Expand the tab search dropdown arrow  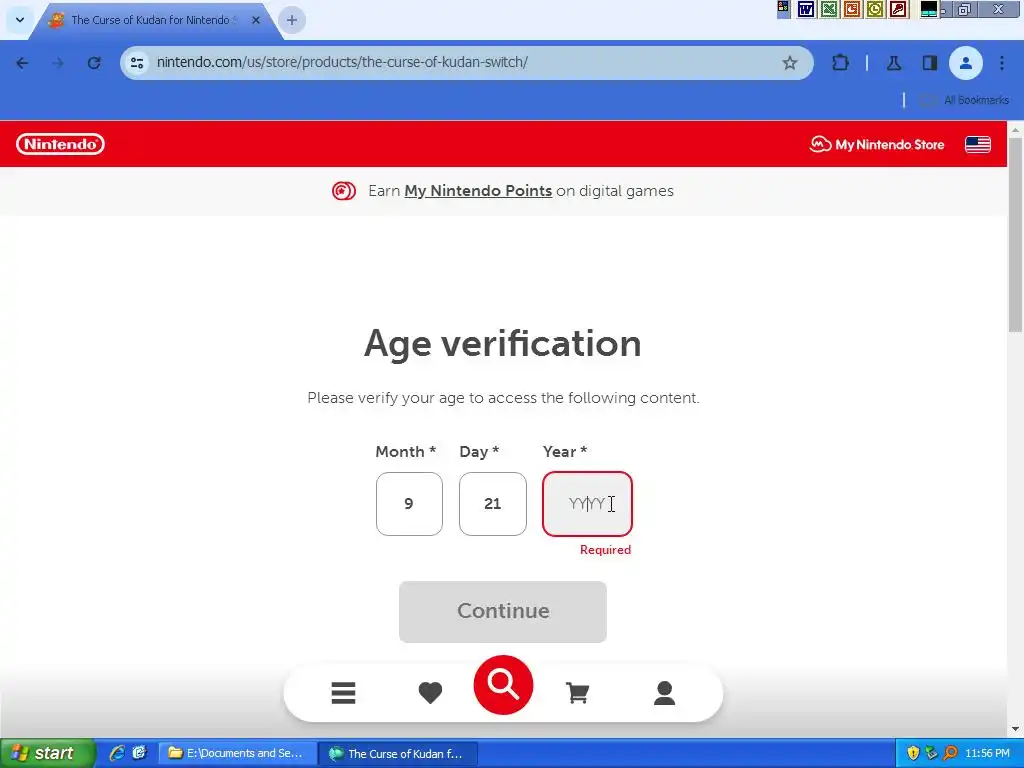[x=20, y=20]
